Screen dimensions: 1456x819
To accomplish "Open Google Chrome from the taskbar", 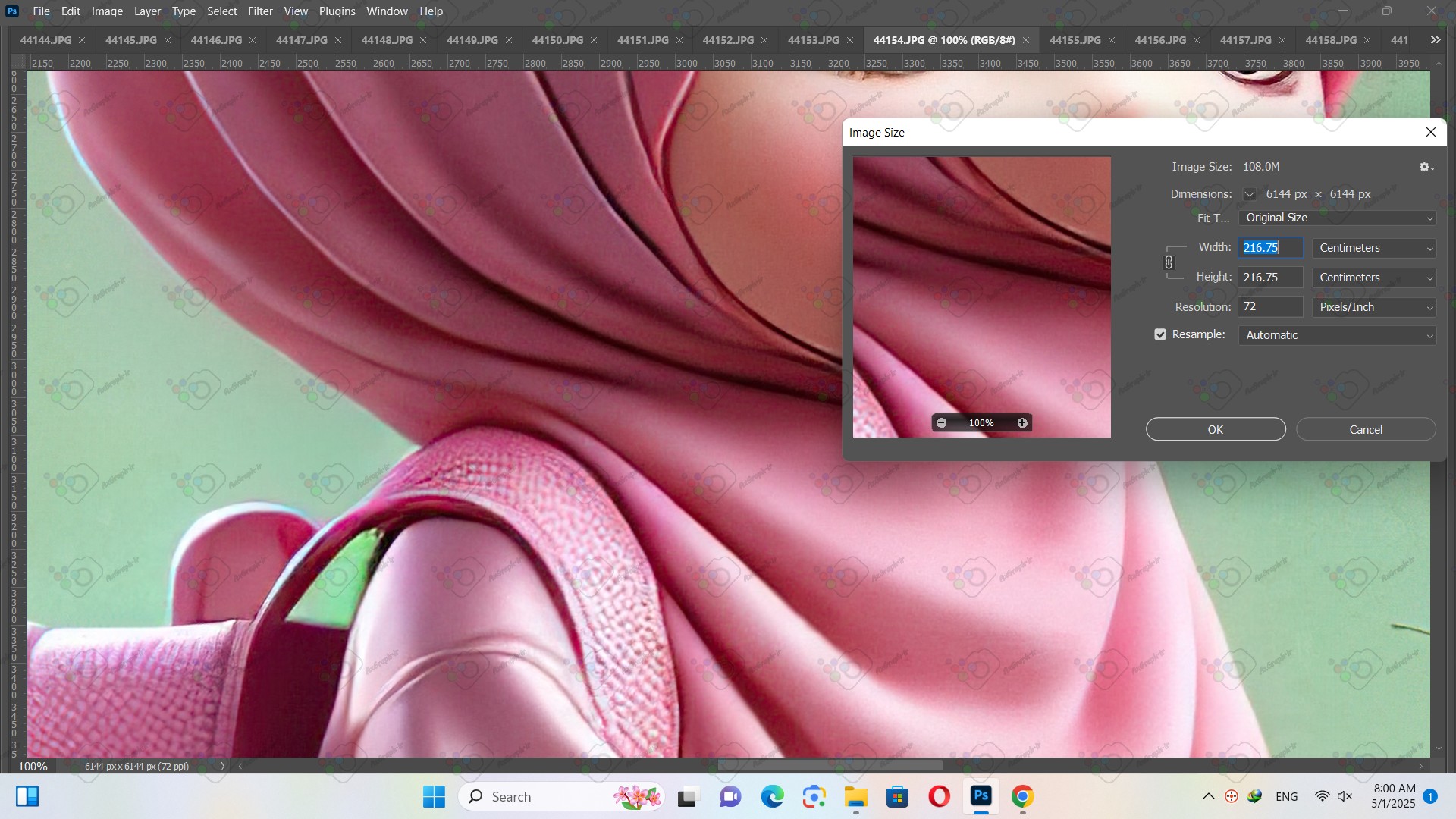I will click(1022, 796).
